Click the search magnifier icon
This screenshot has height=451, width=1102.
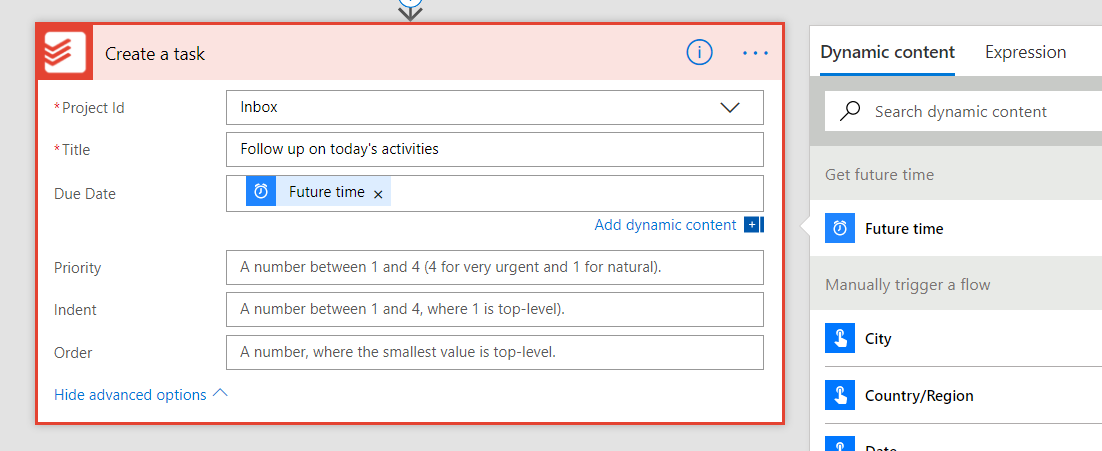click(850, 112)
